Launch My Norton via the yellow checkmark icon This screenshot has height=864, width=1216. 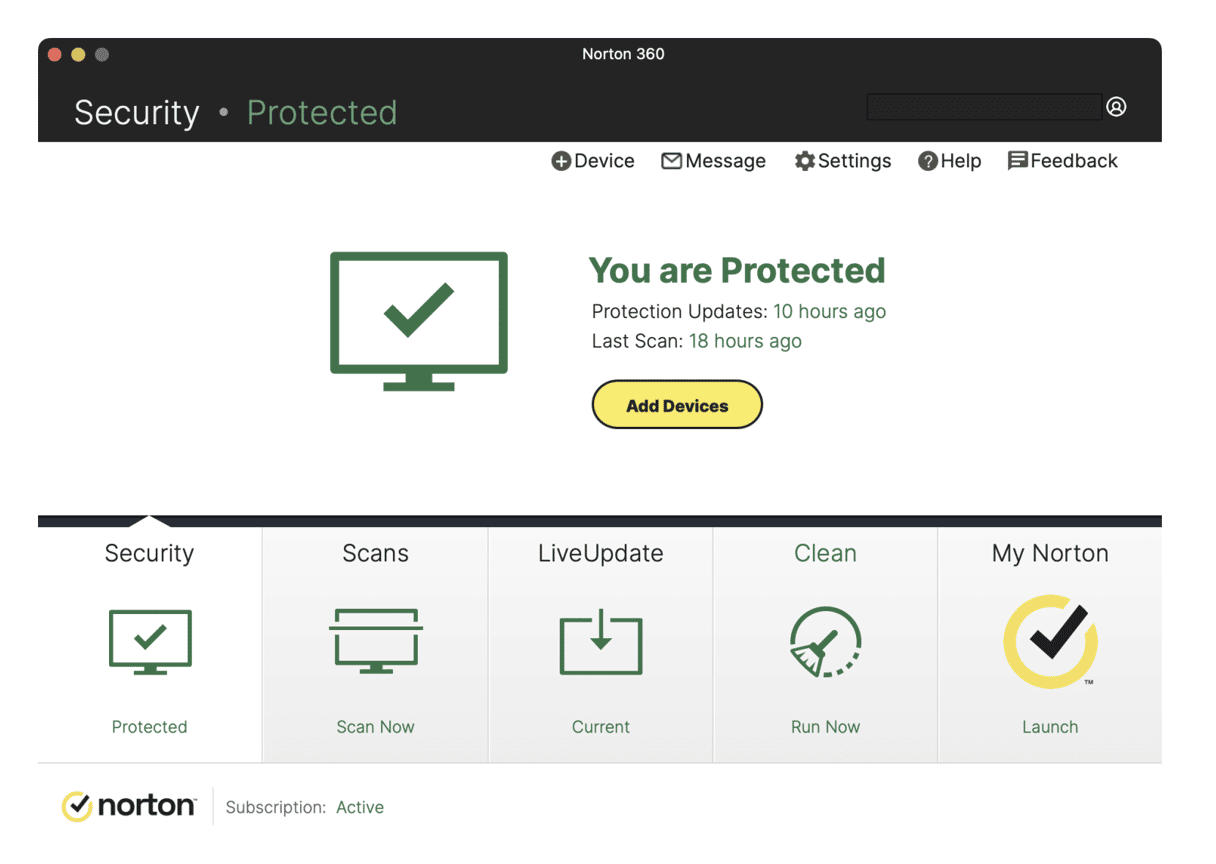(x=1049, y=641)
